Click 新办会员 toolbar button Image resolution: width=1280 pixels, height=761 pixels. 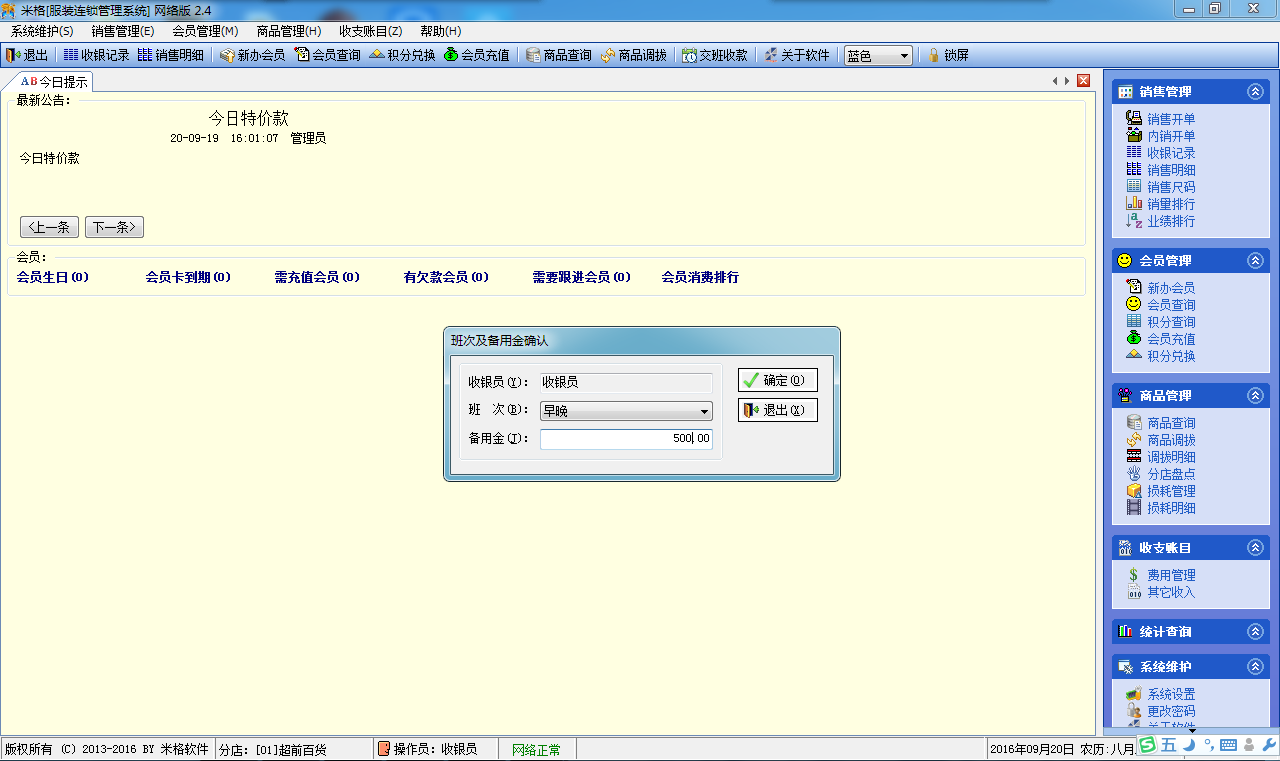[x=252, y=56]
